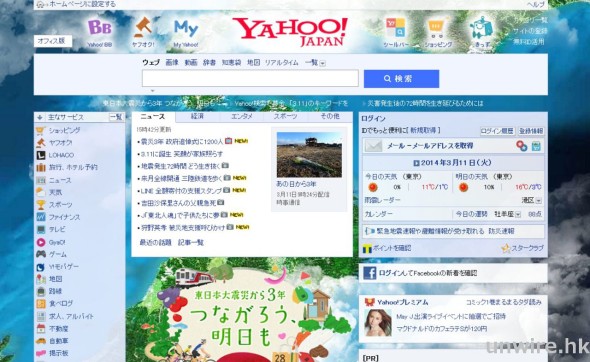
Task: Click the 新規取得 link
Action: 423,131
